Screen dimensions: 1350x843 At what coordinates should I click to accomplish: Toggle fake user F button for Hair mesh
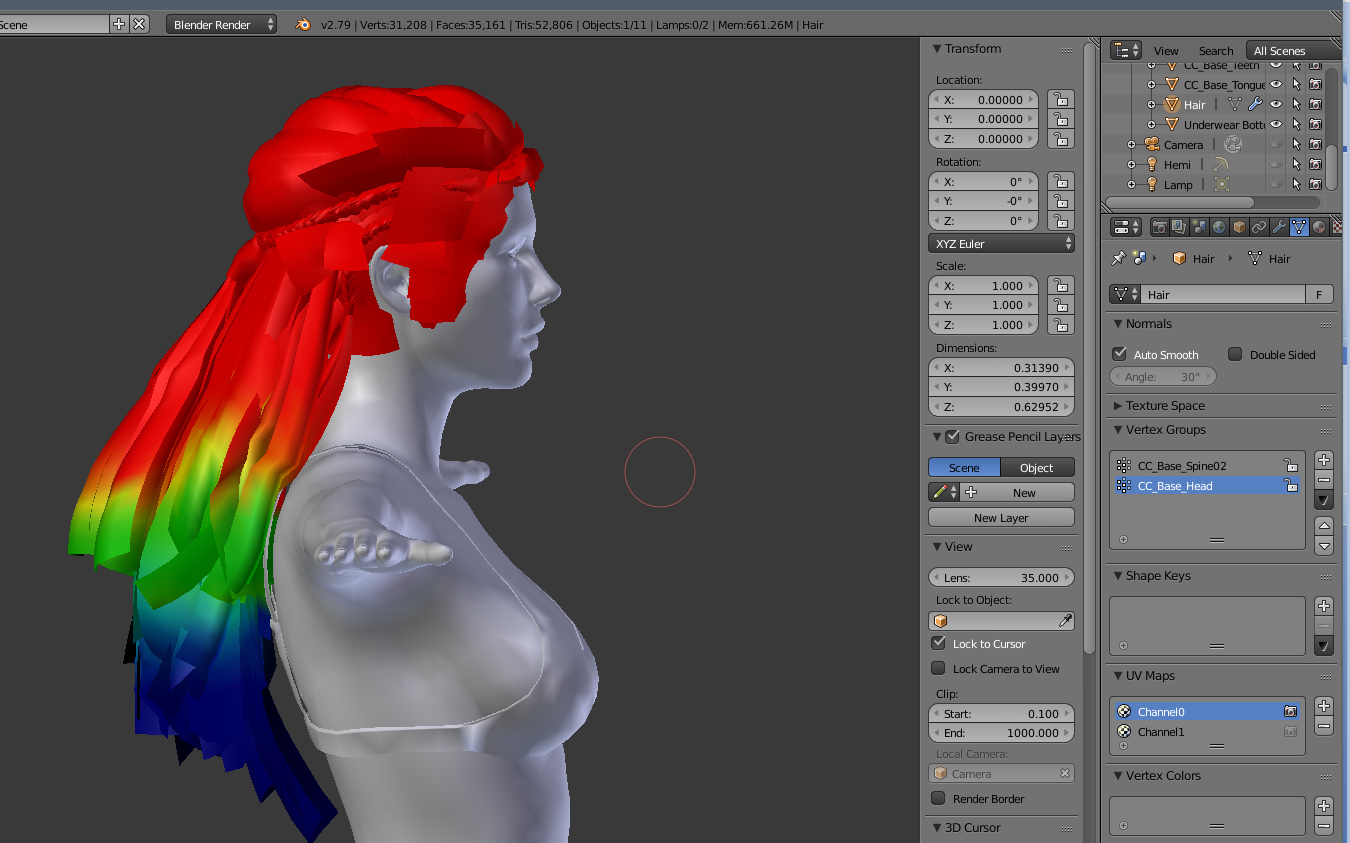tap(1320, 294)
